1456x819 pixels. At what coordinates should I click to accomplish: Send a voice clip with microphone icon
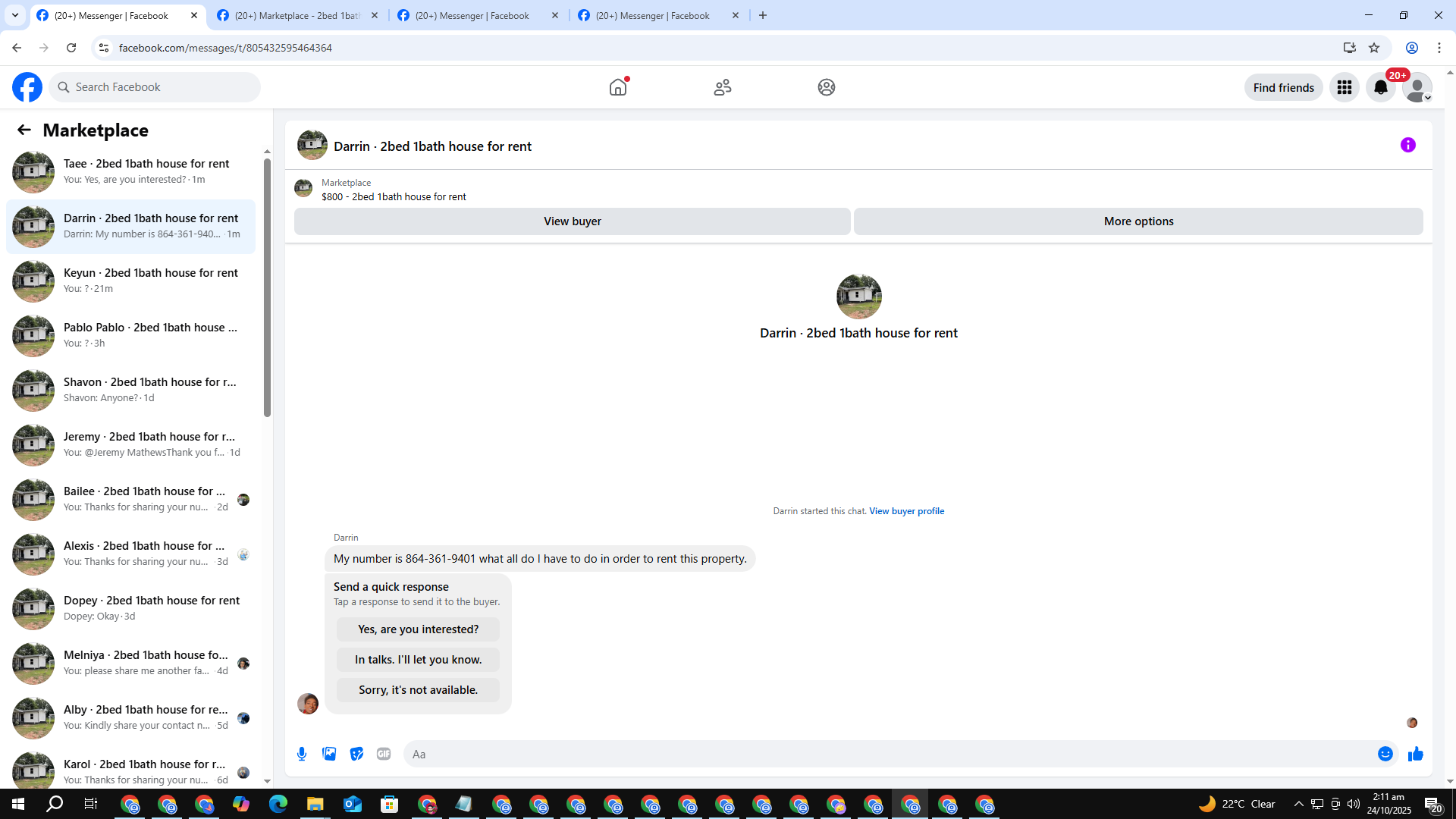click(x=302, y=754)
